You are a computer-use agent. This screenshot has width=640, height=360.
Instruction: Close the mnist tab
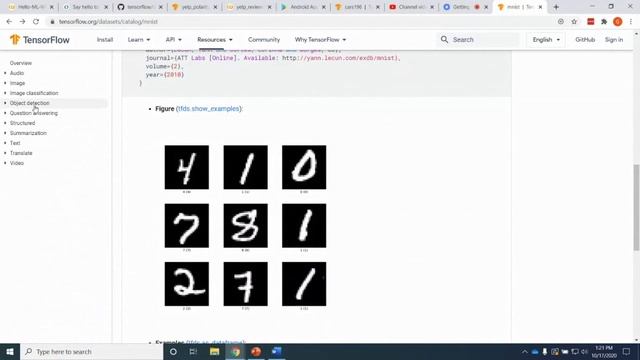pos(540,7)
